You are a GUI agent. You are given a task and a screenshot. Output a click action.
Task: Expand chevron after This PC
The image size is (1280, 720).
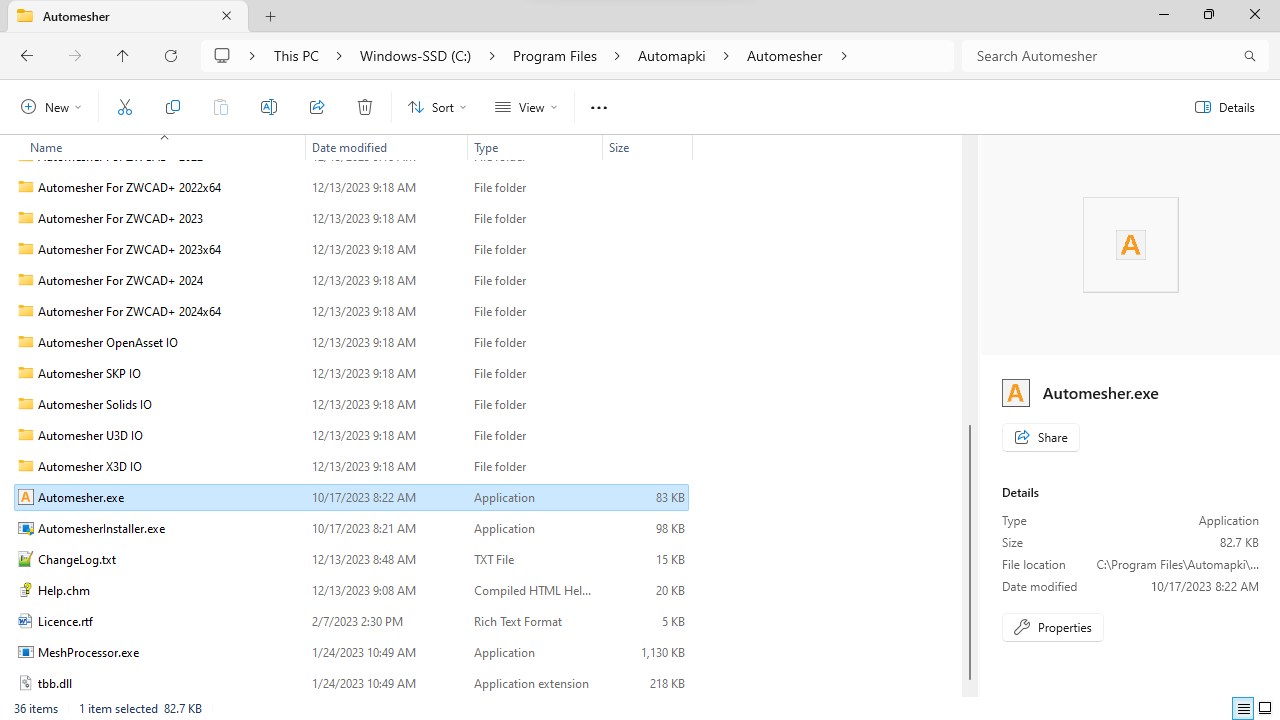(340, 56)
